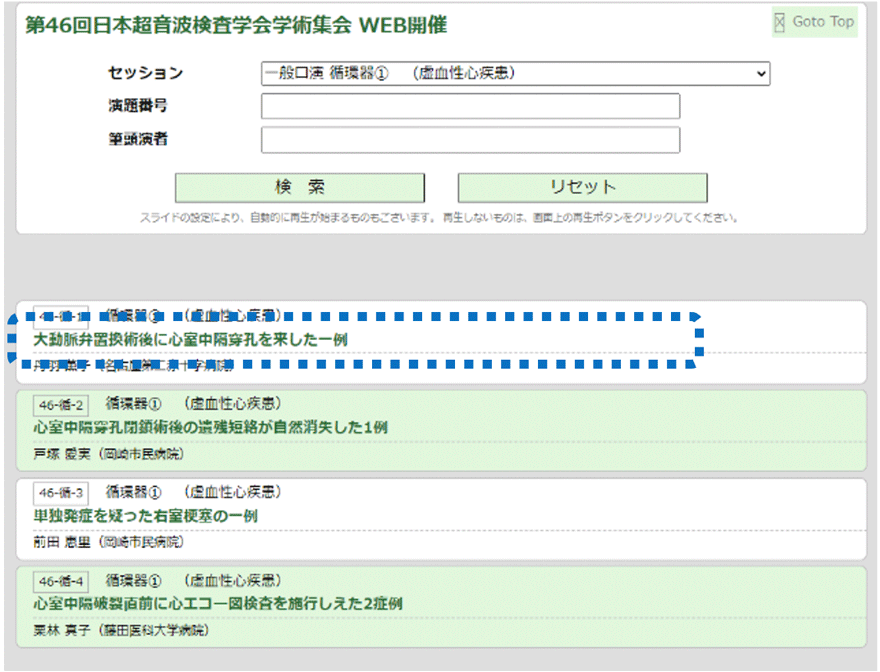
Task: Click the Goto Top image icon
Action: pos(780,22)
